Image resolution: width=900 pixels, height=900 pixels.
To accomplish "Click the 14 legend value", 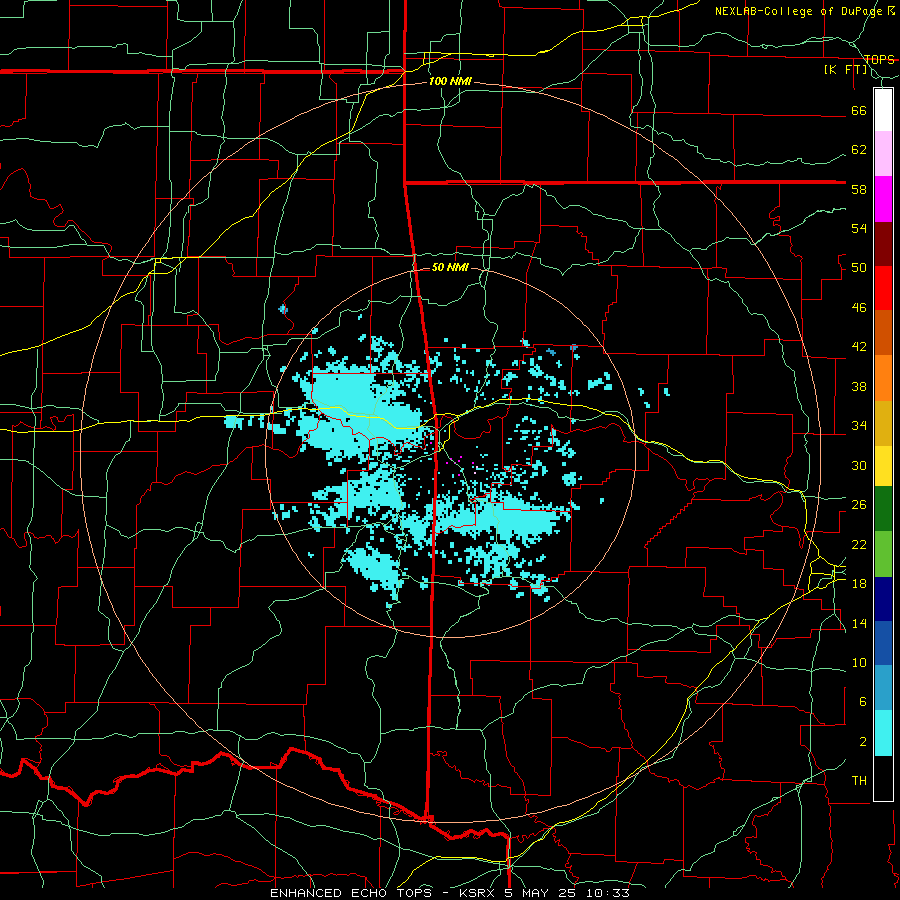I will pyautogui.click(x=859, y=623).
